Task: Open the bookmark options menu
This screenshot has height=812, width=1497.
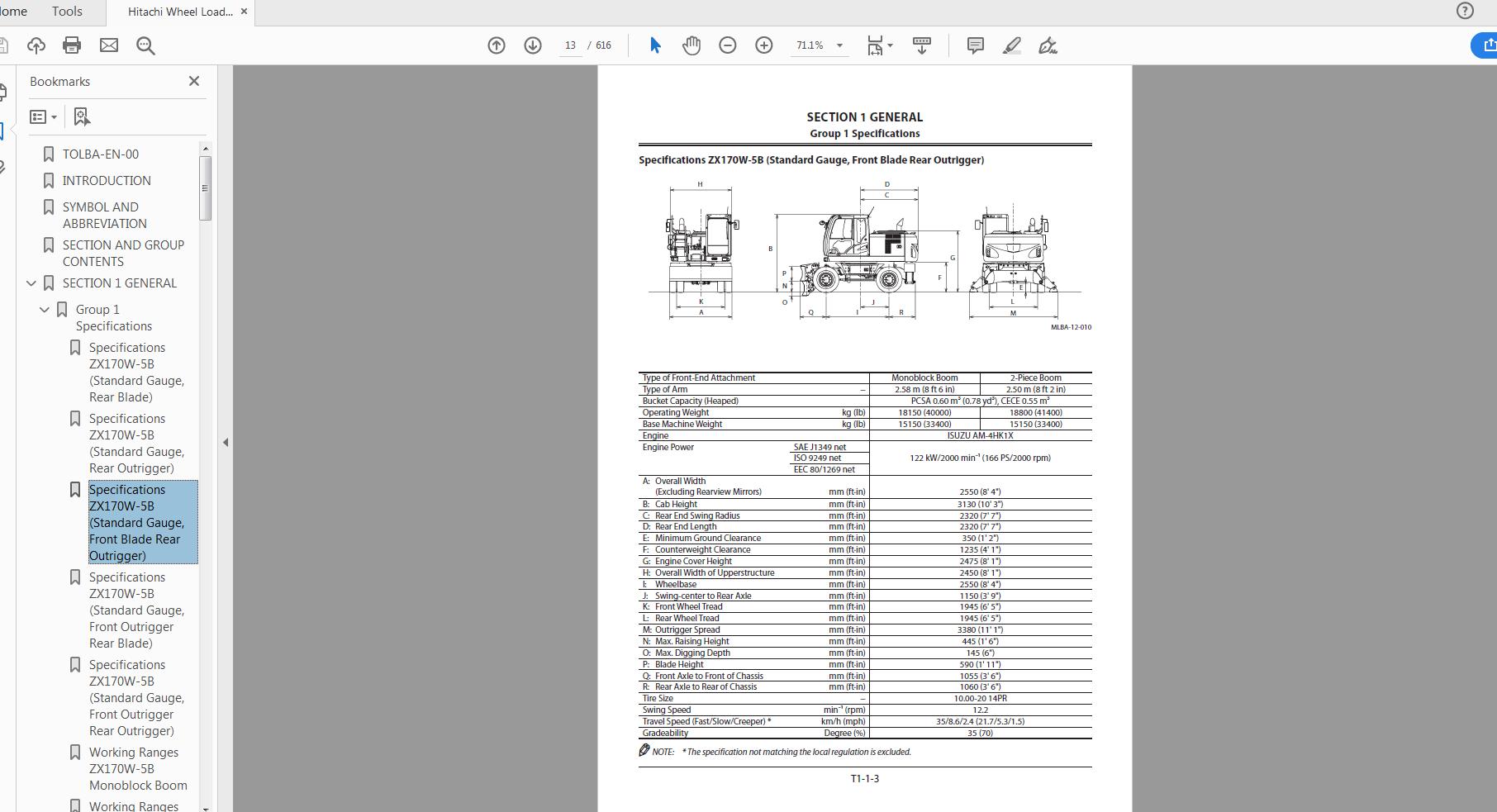Action: click(x=43, y=116)
